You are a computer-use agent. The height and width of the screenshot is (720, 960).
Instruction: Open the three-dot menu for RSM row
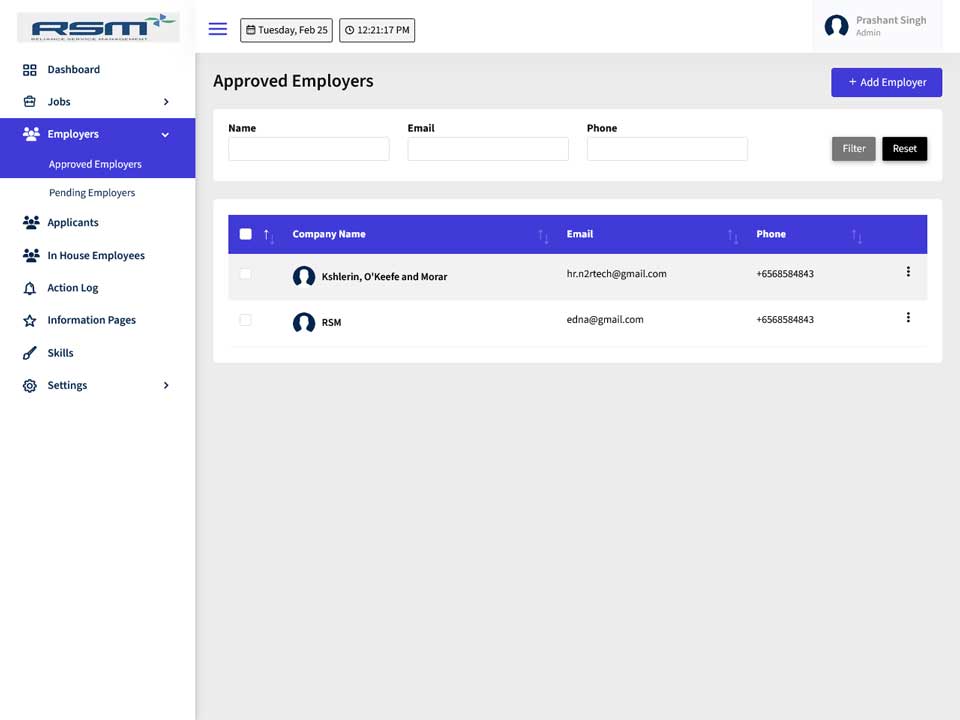(907, 317)
